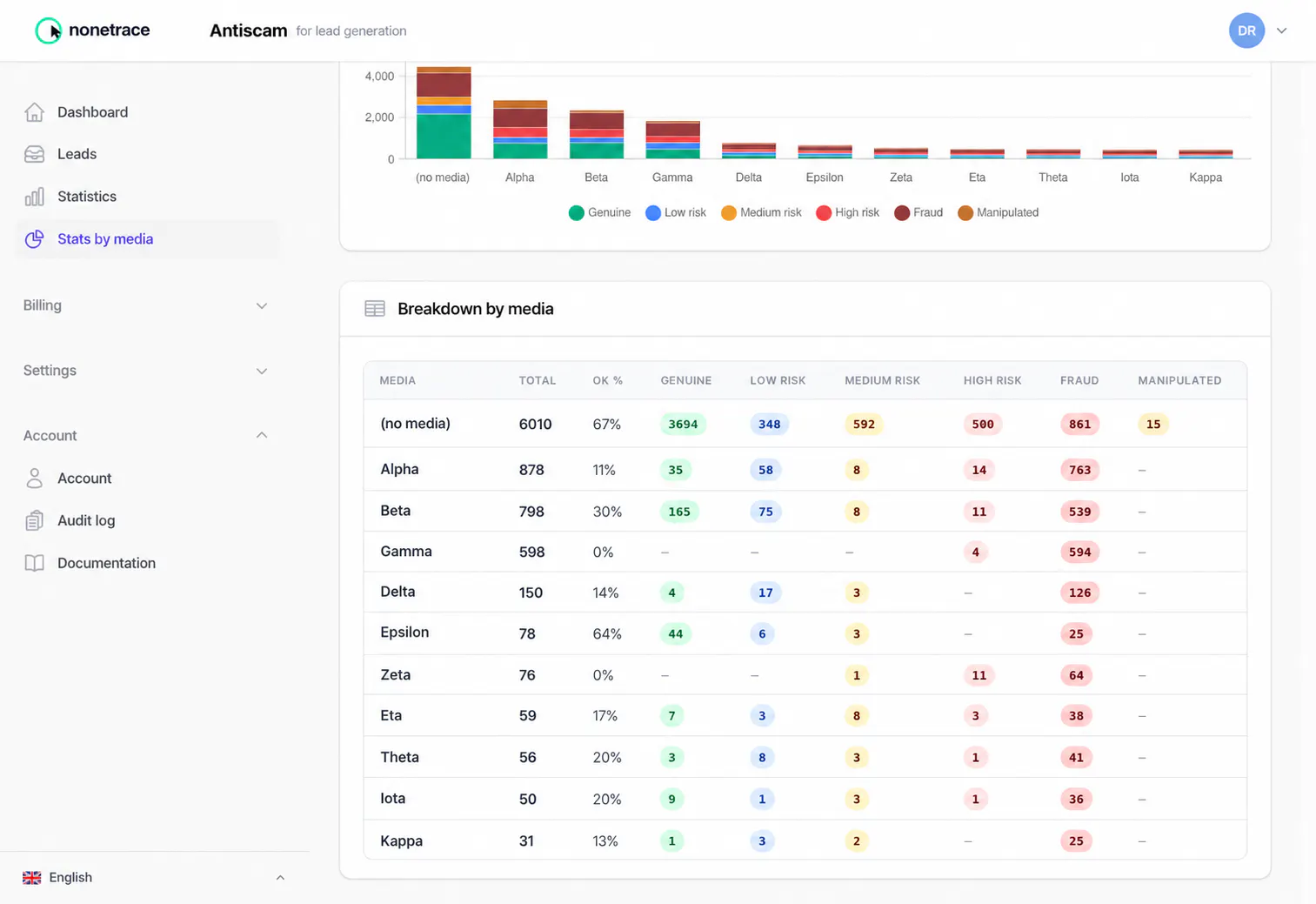This screenshot has width=1316, height=904.
Task: Open the Dashboard home icon
Action: point(34,112)
